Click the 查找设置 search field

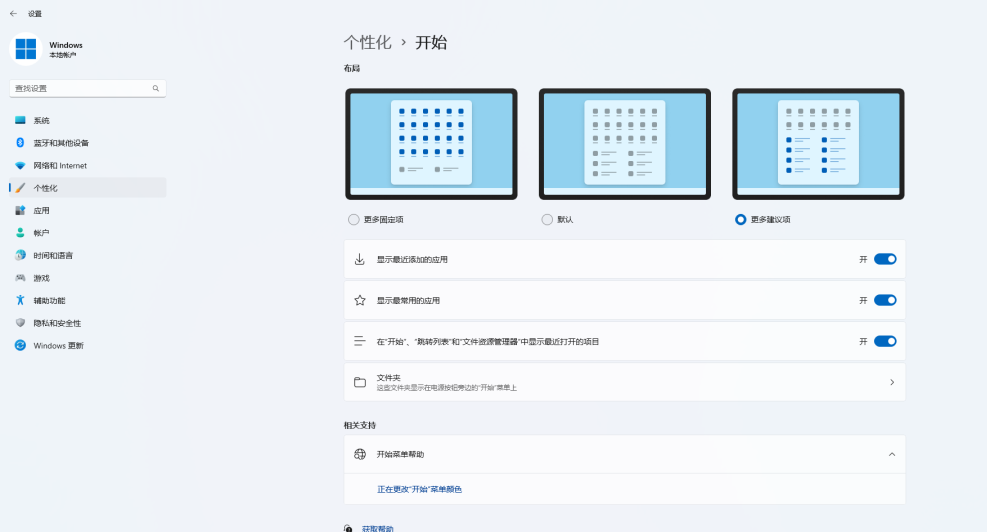point(88,88)
